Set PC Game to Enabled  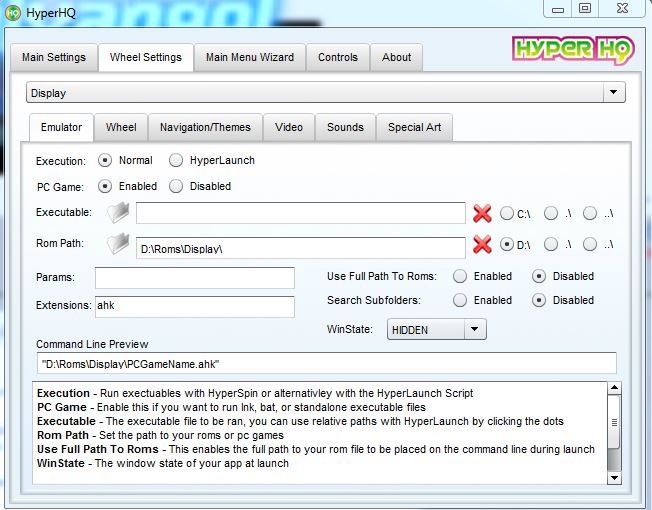coord(105,186)
